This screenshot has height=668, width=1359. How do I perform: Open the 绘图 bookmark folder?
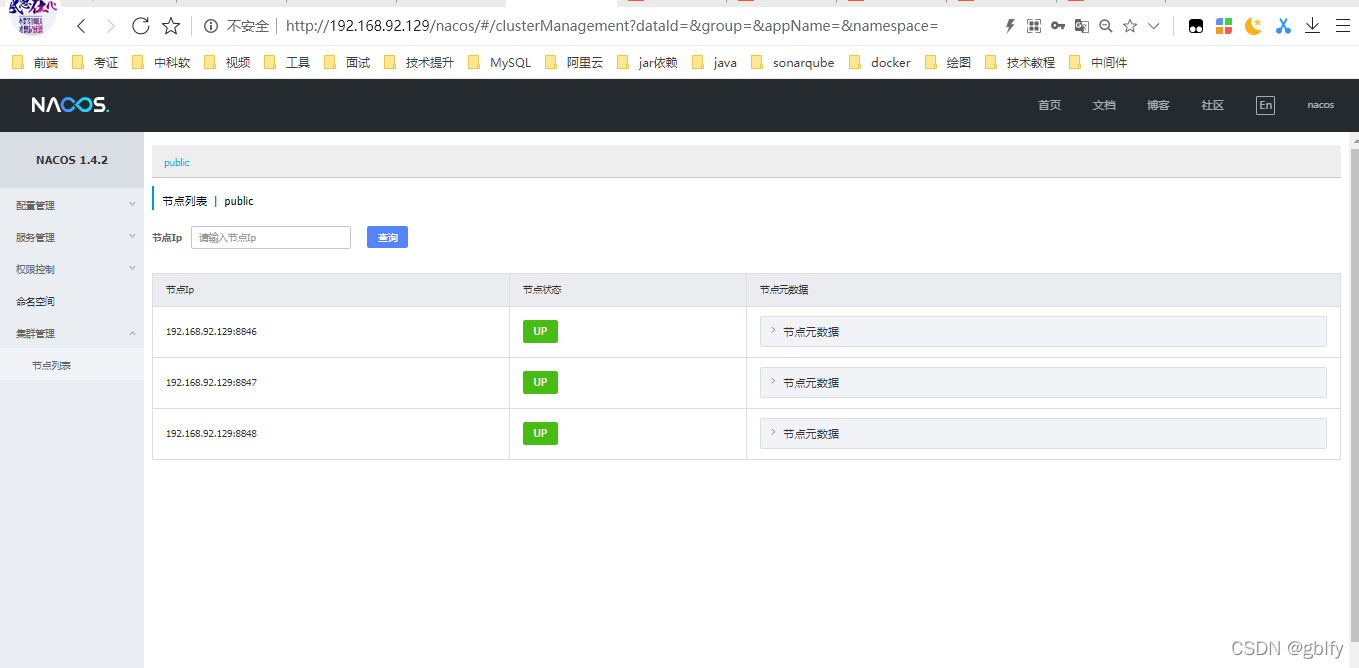coord(948,62)
